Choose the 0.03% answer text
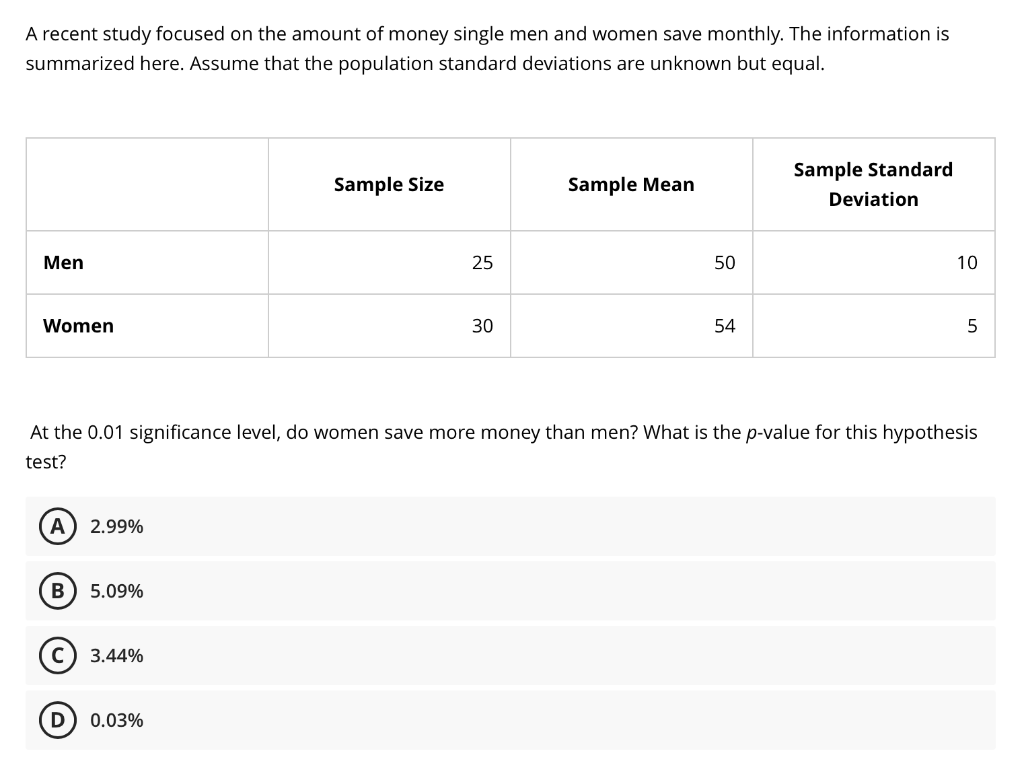This screenshot has height=782, width=1024. coord(116,721)
